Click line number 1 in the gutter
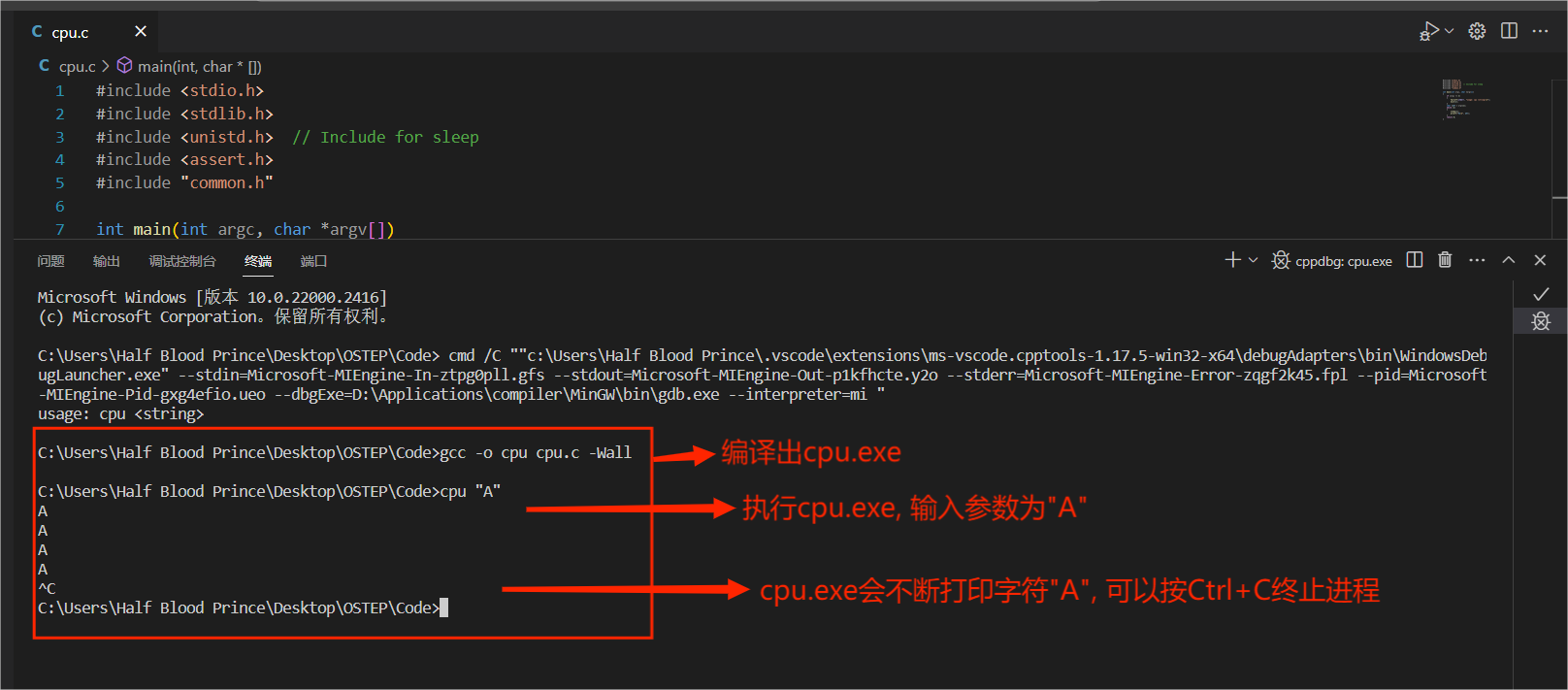Image resolution: width=1568 pixels, height=690 pixels. tap(59, 90)
